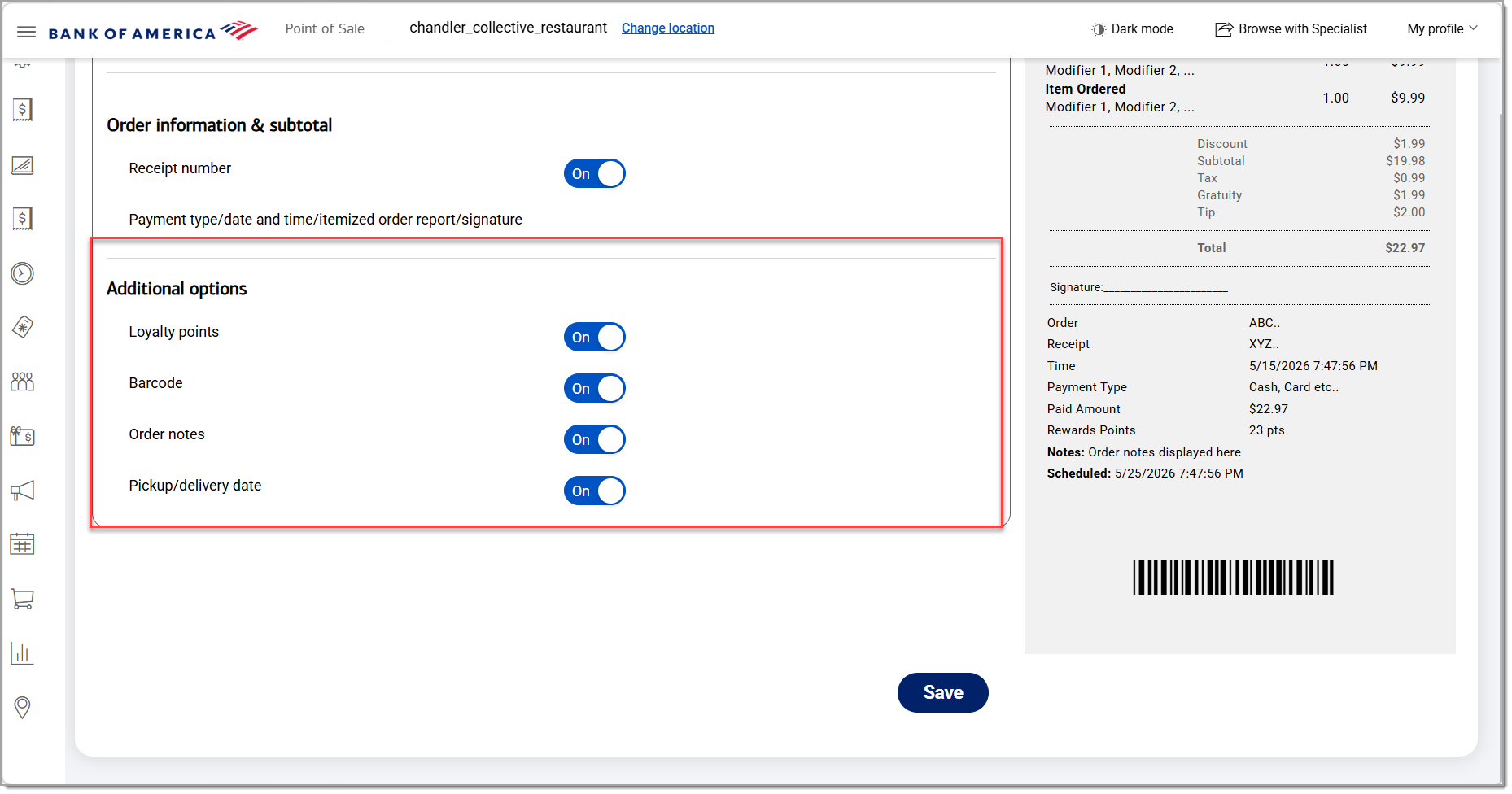Viewport: 1512px width, 794px height.
Task: Click the Save button
Action: [x=943, y=692]
